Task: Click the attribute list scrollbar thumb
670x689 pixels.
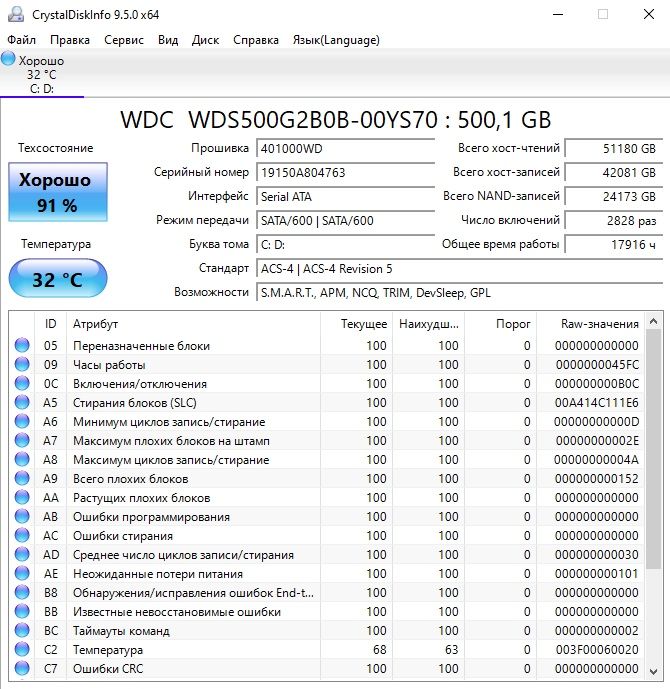Action: tap(653, 449)
